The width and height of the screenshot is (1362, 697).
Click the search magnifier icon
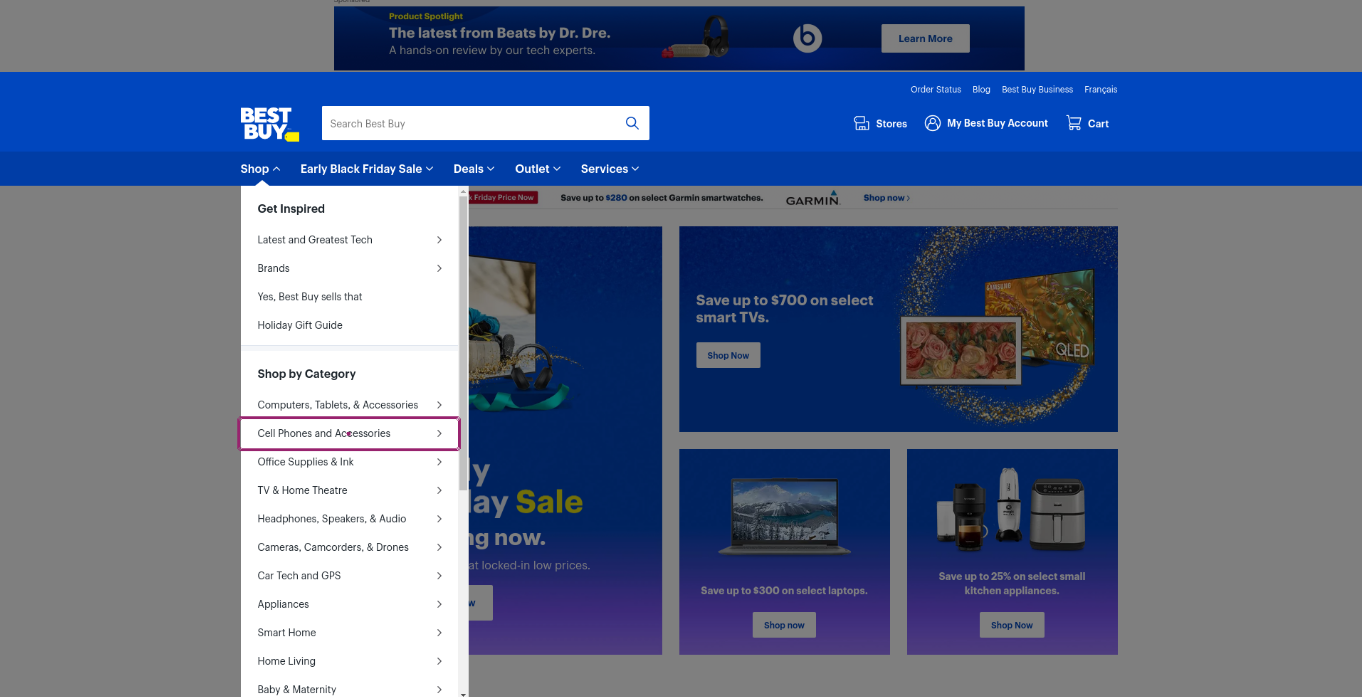[x=632, y=123]
